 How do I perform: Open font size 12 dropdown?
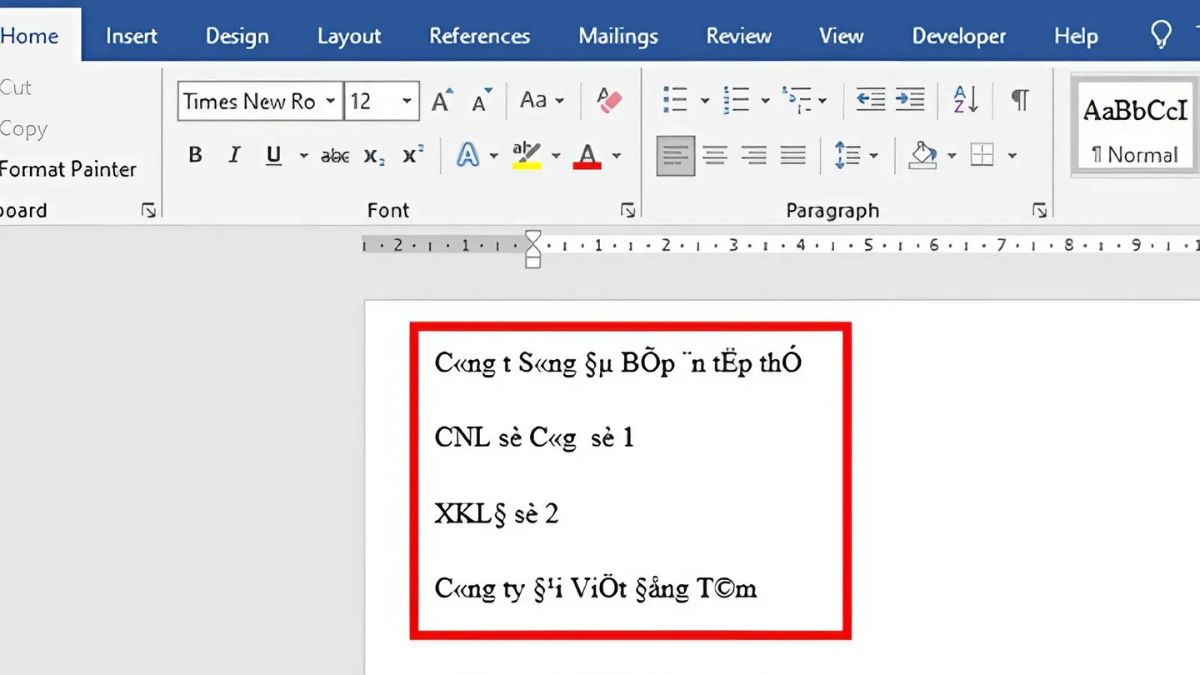pos(407,101)
